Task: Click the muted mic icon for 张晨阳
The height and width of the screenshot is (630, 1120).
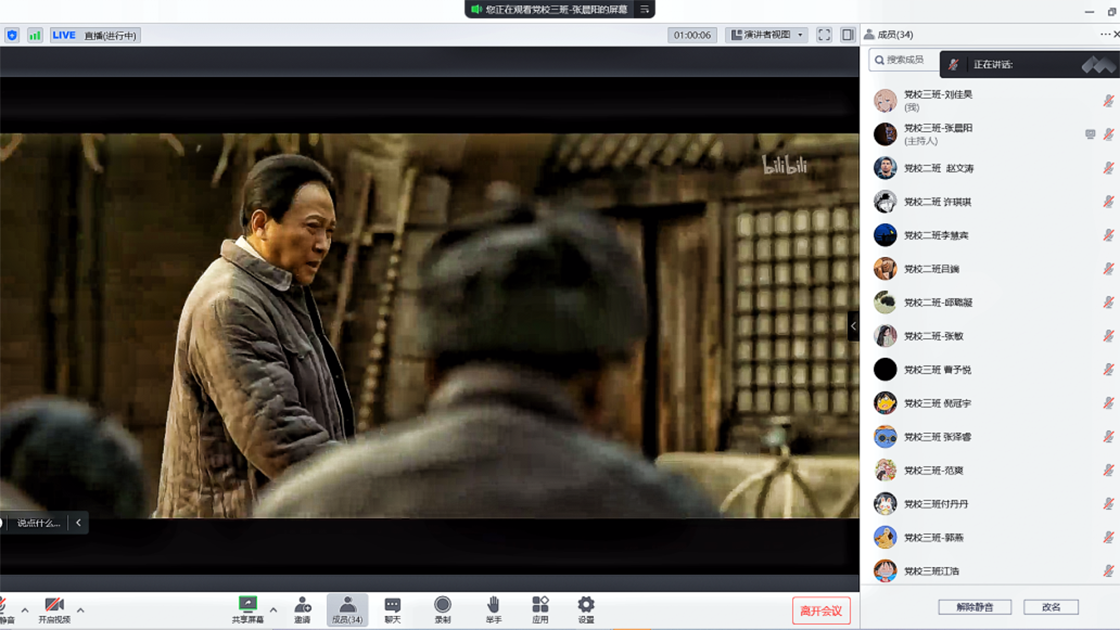Action: pyautogui.click(x=1109, y=134)
